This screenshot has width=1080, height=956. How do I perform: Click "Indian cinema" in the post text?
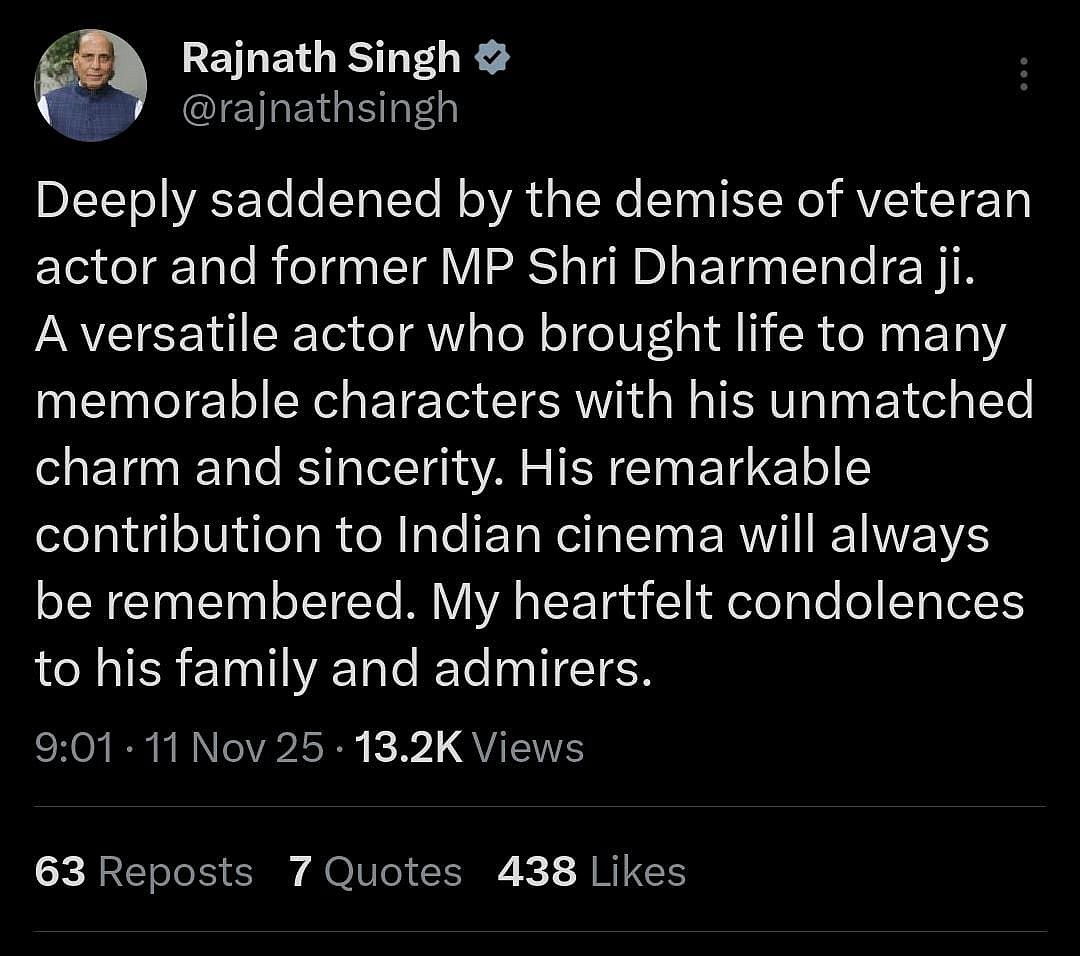560,536
